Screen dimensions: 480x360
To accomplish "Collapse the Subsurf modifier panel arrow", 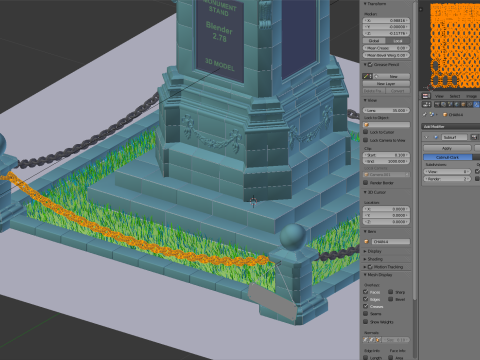I will (x=426, y=137).
